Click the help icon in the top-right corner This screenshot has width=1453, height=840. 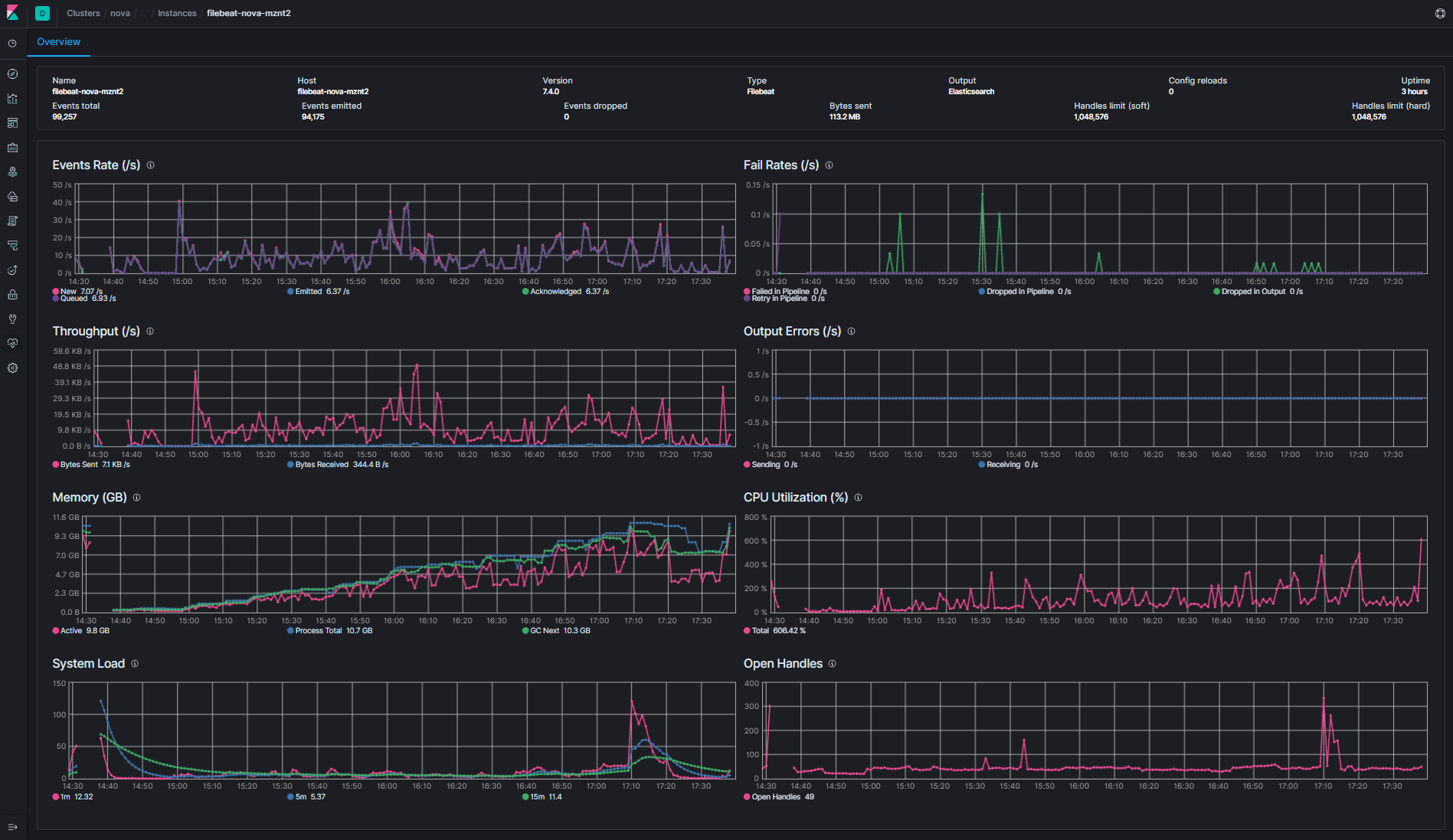[1440, 13]
